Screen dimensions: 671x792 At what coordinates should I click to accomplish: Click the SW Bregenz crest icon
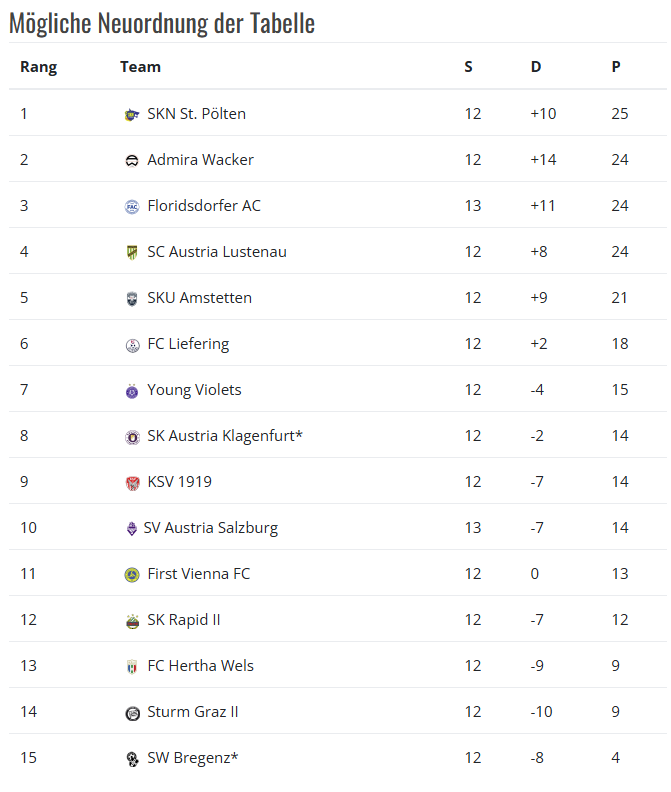(x=132, y=759)
